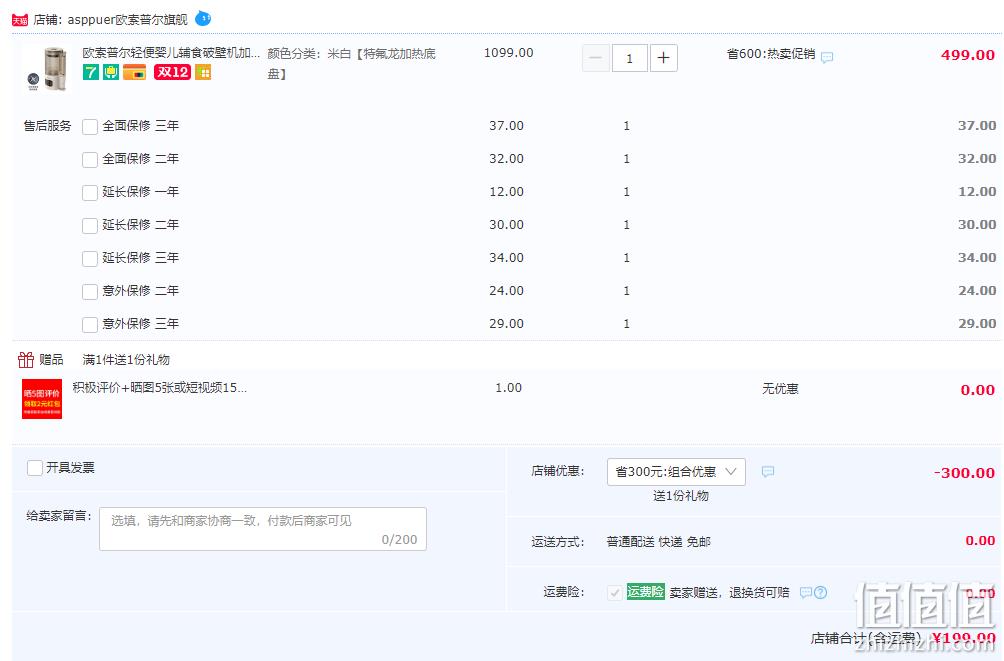Click the green 运费险 label badge
Viewport: 1004px width, 661px height.
coord(645,592)
